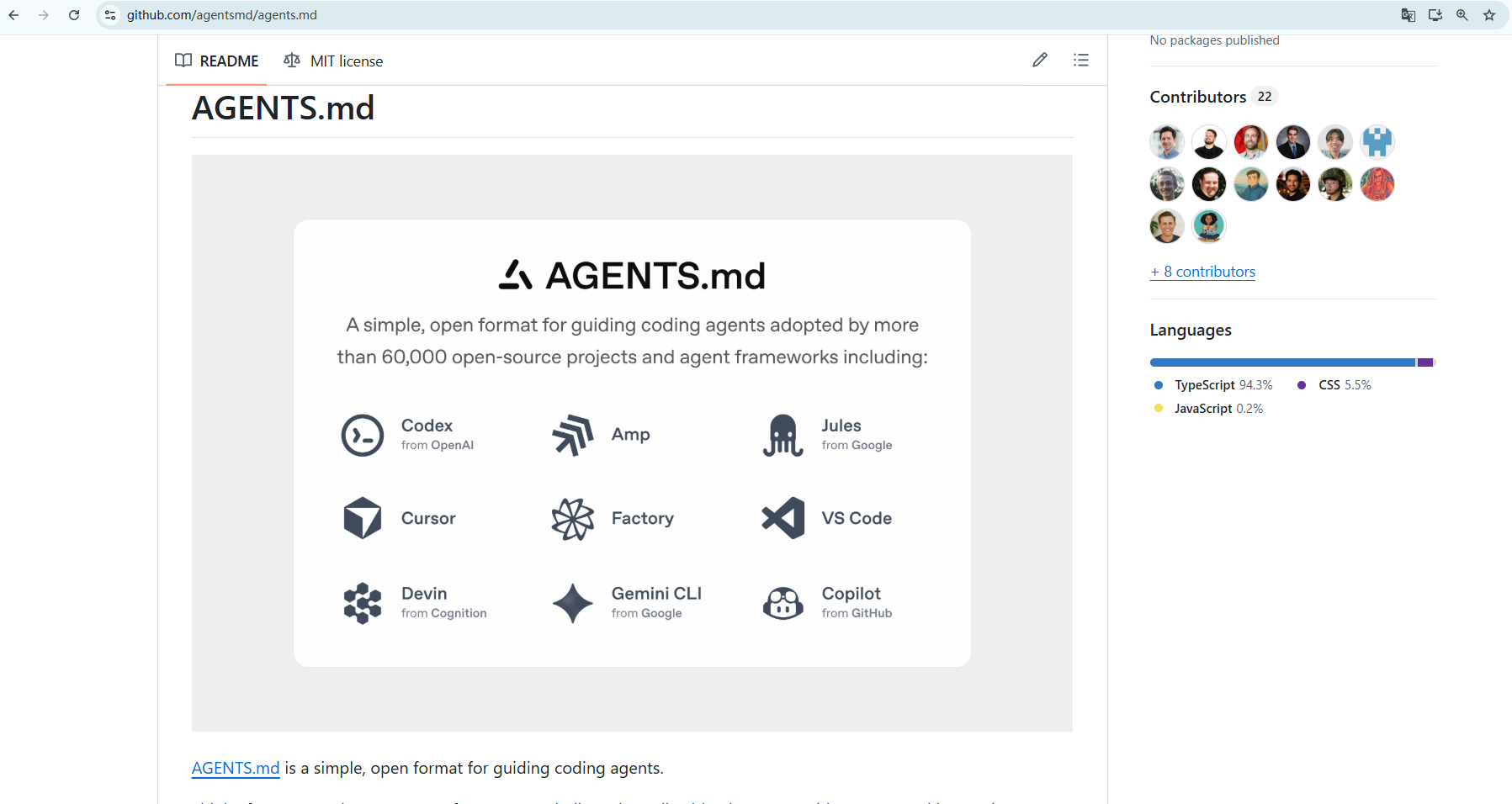View site information icon in address bar
The height and width of the screenshot is (804, 1512).
[110, 15]
